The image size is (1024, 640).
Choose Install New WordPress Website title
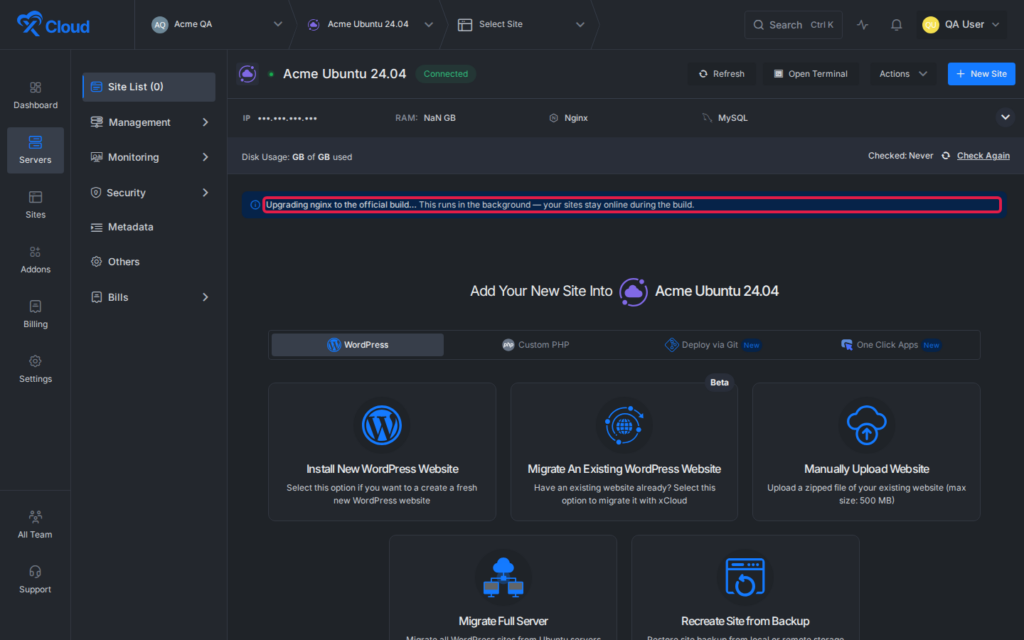click(x=382, y=469)
